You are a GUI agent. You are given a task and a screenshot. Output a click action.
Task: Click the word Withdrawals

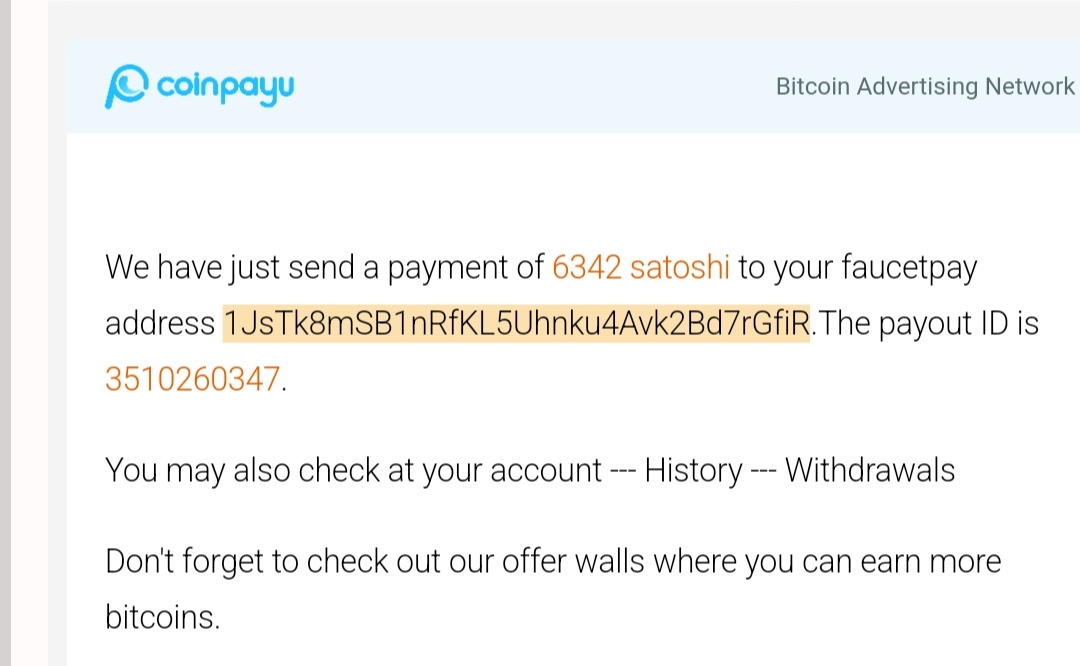tap(870, 470)
